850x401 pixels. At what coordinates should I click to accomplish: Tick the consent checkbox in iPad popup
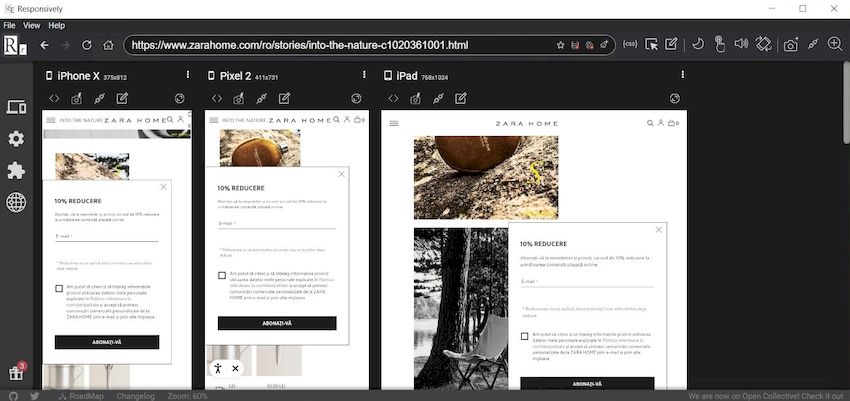[x=524, y=336]
